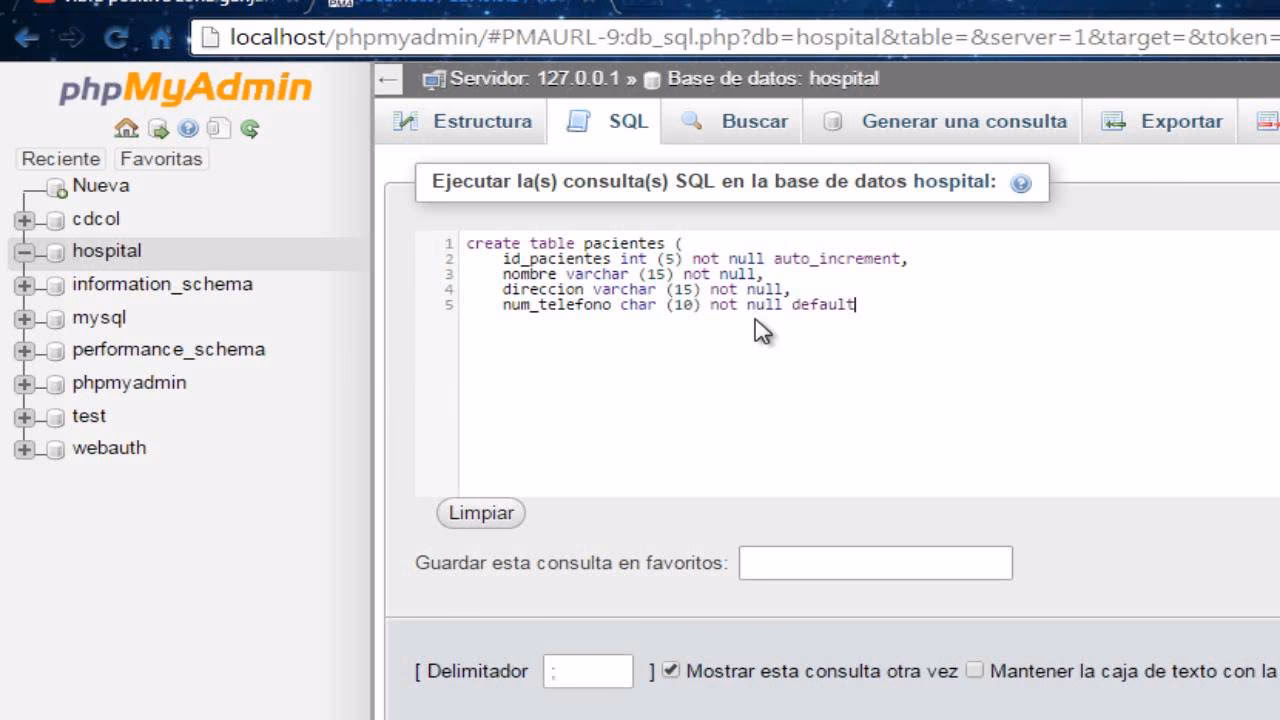Click the Buscar magnifier icon
Image resolution: width=1280 pixels, height=720 pixels.
(x=692, y=121)
